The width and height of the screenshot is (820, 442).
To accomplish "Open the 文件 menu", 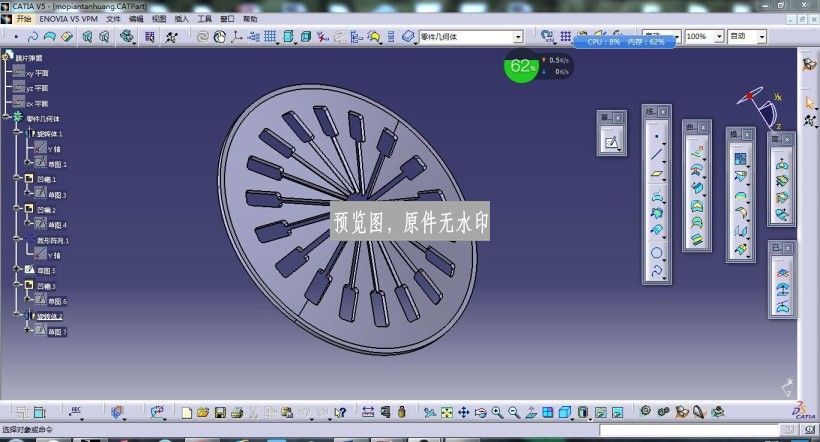I will (x=113, y=19).
